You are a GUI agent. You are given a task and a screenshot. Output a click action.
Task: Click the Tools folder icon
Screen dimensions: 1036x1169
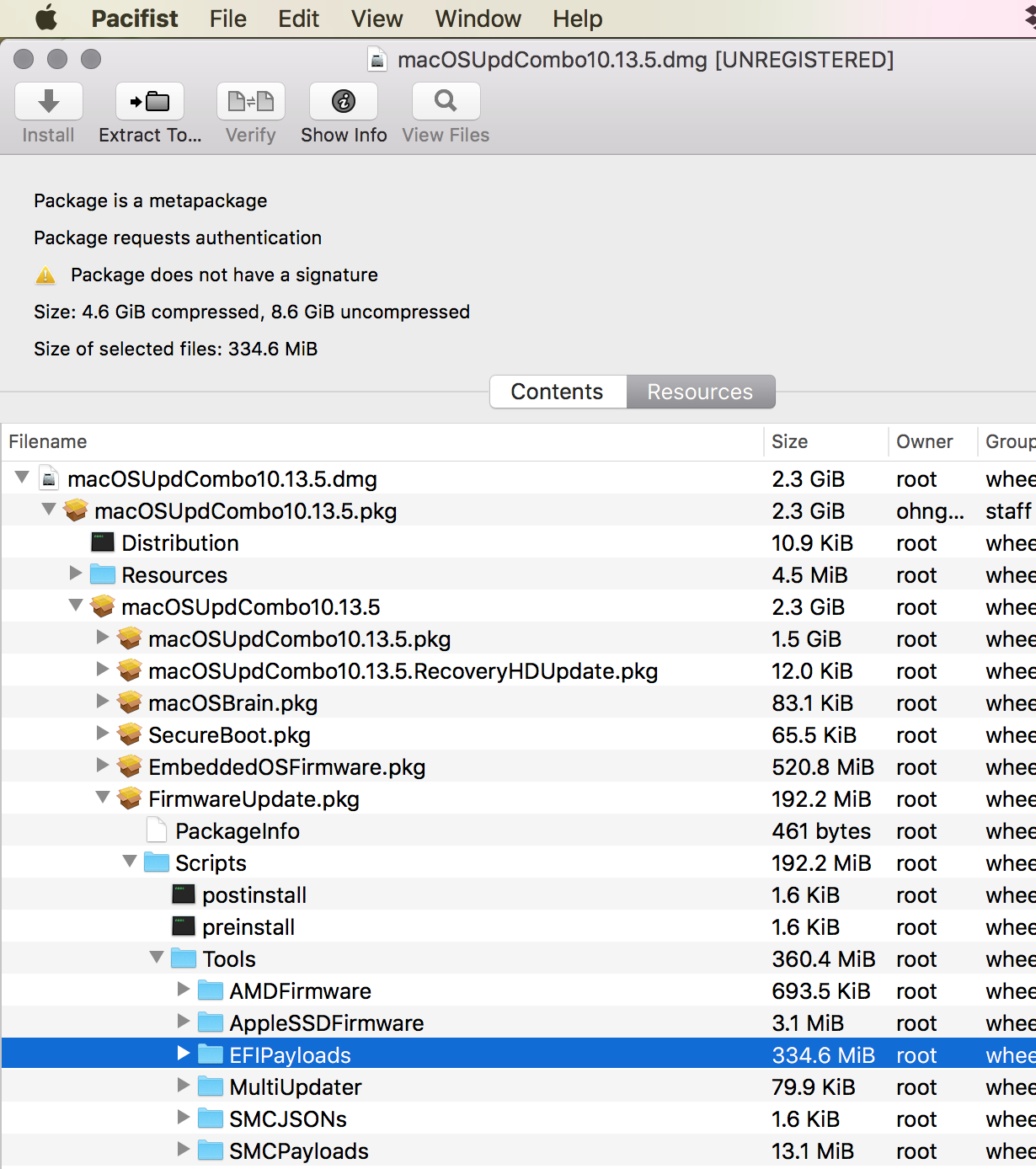pos(184,958)
